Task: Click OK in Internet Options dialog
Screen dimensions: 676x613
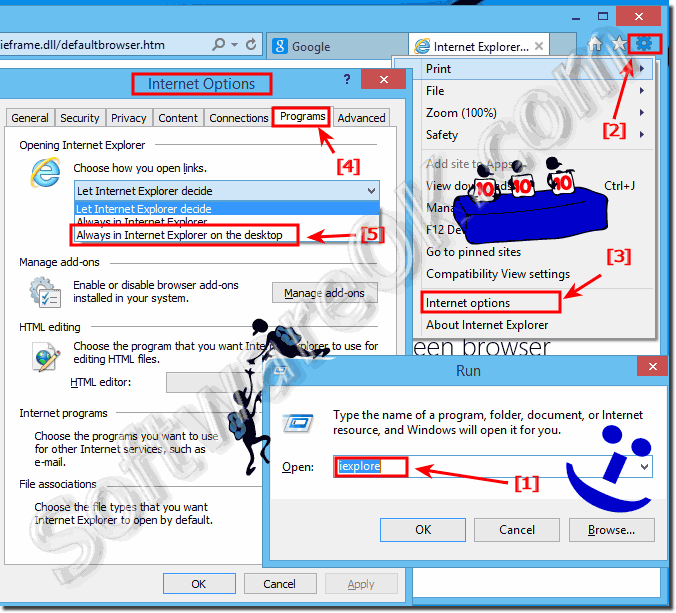Action: click(199, 584)
